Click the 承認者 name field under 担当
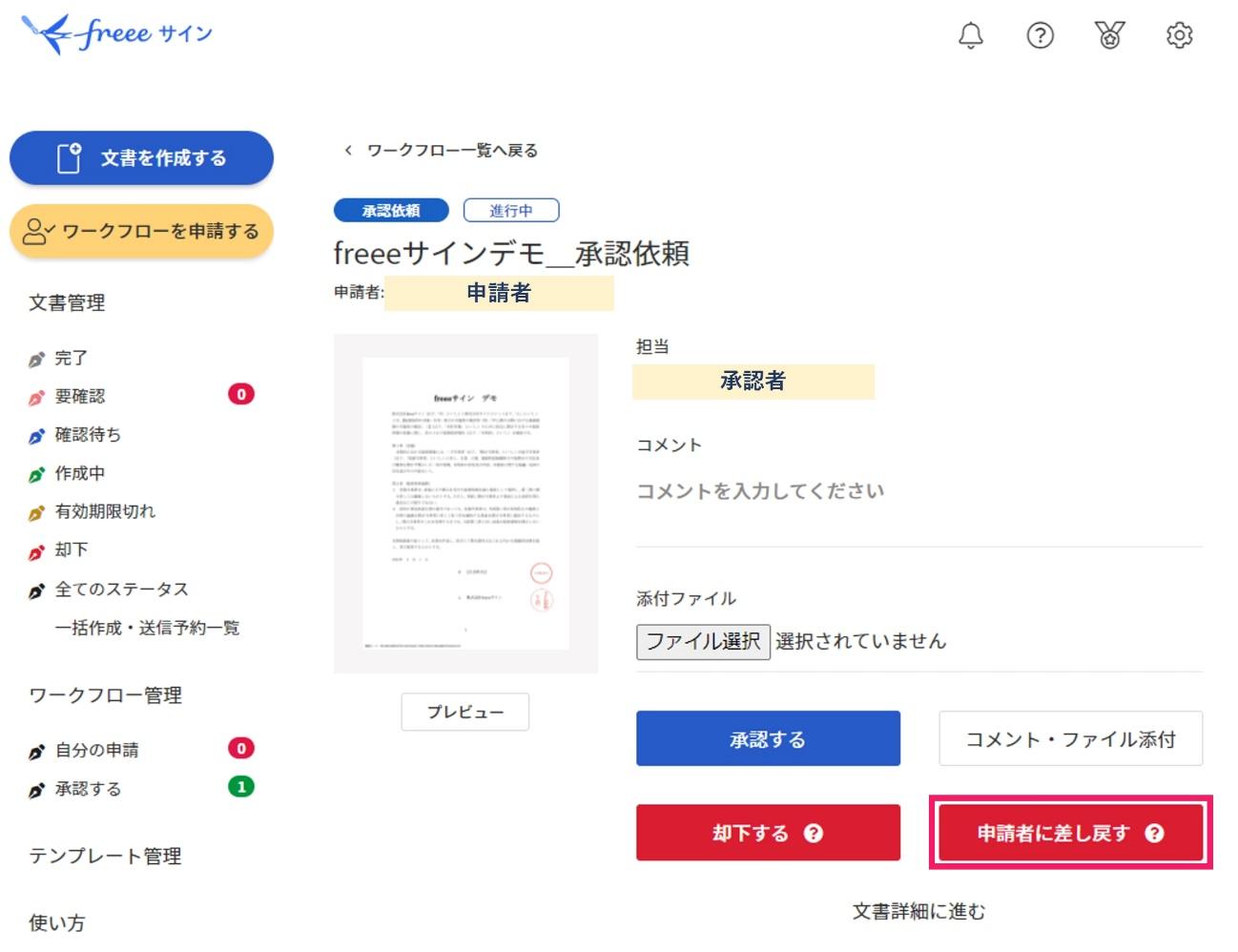The height and width of the screenshot is (952, 1238). coord(753,382)
